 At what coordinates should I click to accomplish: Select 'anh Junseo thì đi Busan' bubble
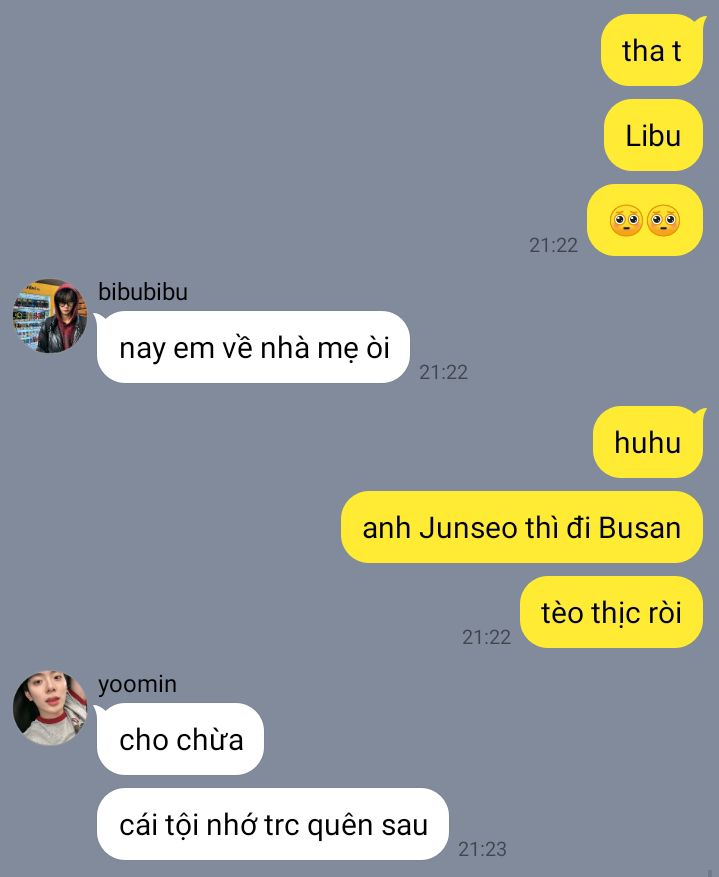click(x=522, y=527)
